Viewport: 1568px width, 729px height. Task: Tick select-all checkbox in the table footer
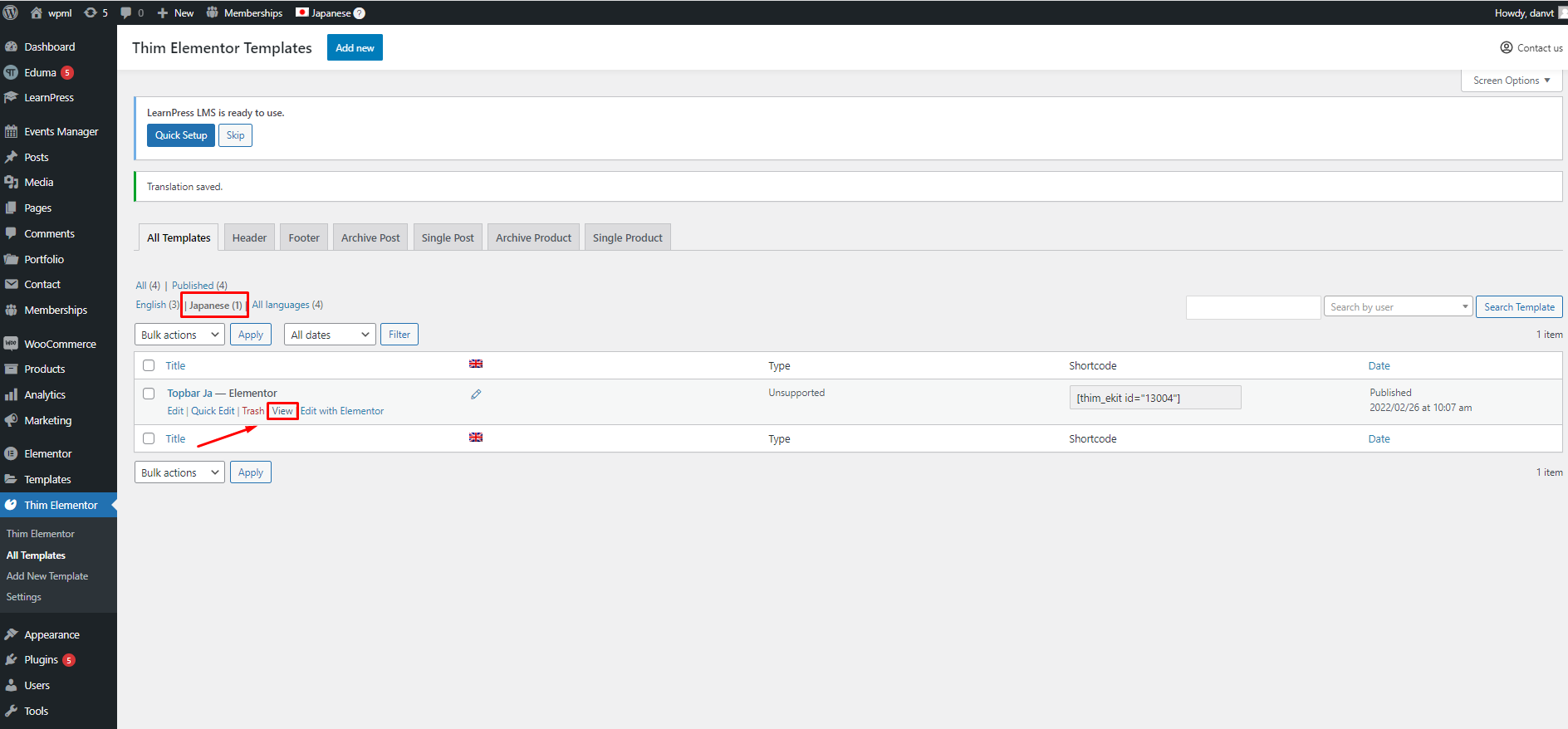click(x=149, y=438)
